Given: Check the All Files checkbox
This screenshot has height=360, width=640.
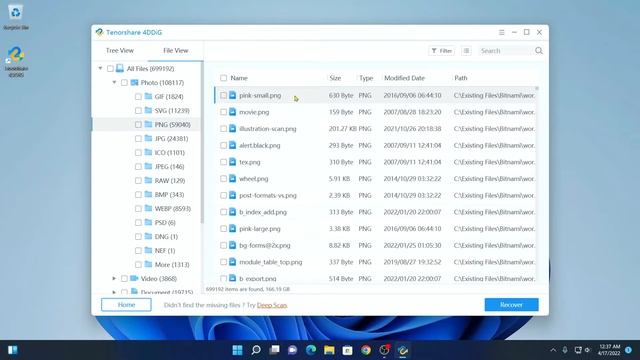Looking at the screenshot, I should tap(110, 69).
